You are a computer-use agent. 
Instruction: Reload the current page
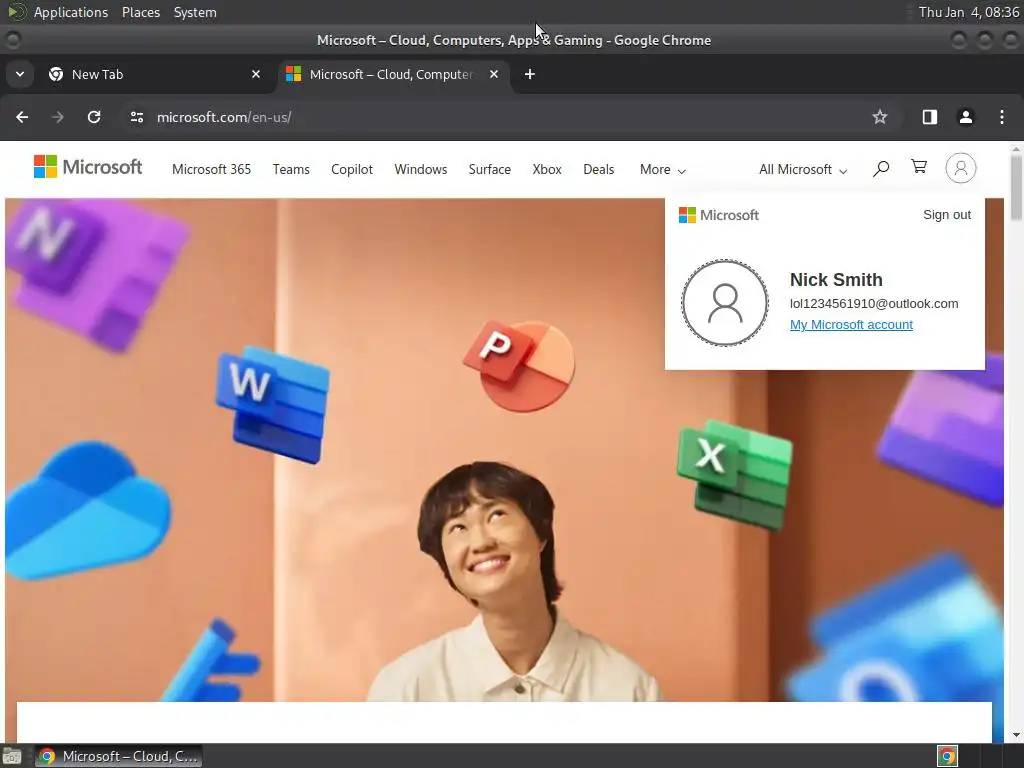tap(94, 117)
